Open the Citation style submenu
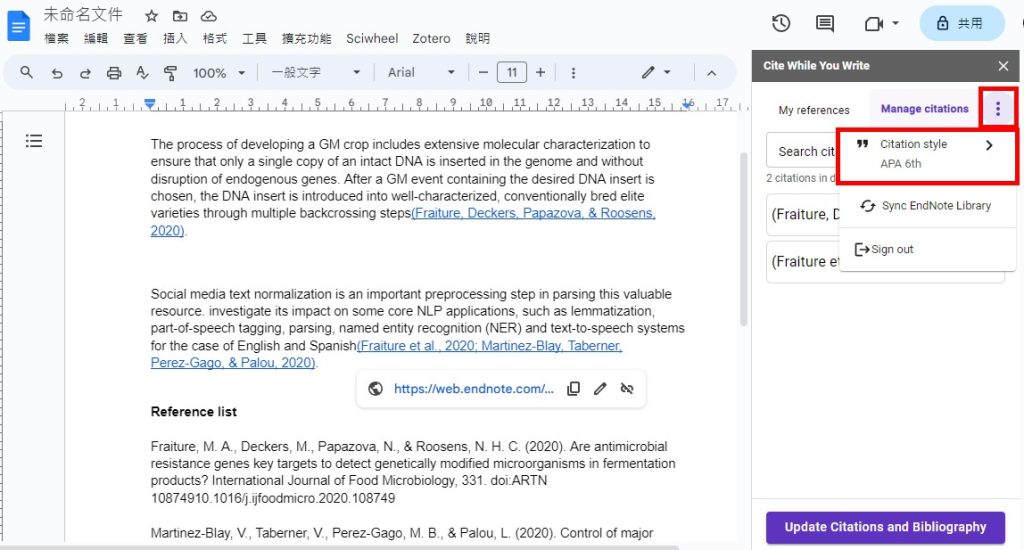This screenshot has height=550, width=1024. click(927, 155)
